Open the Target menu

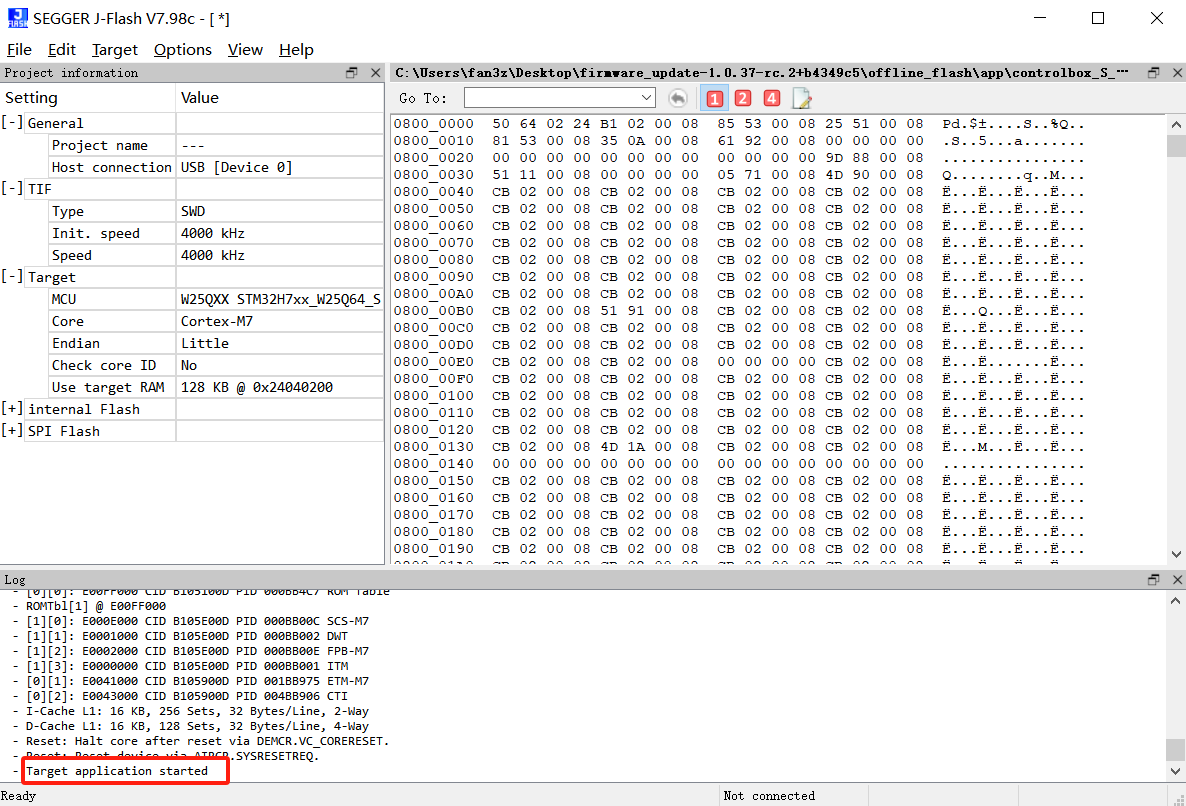pyautogui.click(x=114, y=50)
